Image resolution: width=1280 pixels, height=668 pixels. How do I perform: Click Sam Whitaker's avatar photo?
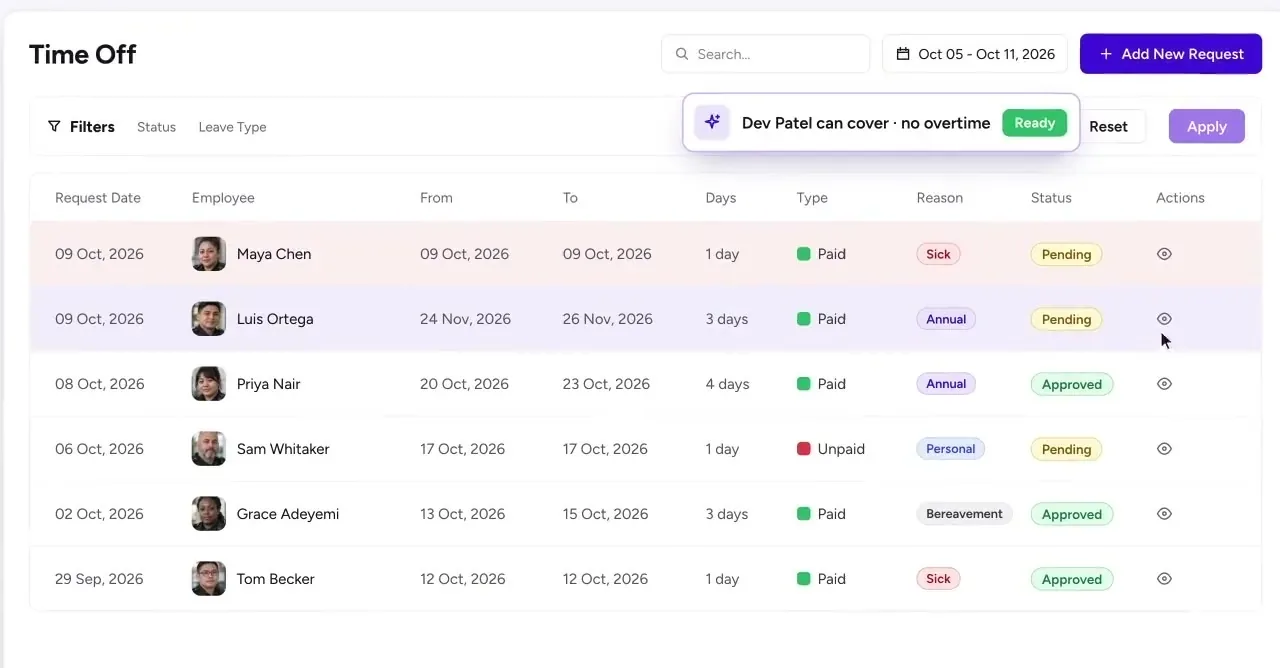click(209, 449)
